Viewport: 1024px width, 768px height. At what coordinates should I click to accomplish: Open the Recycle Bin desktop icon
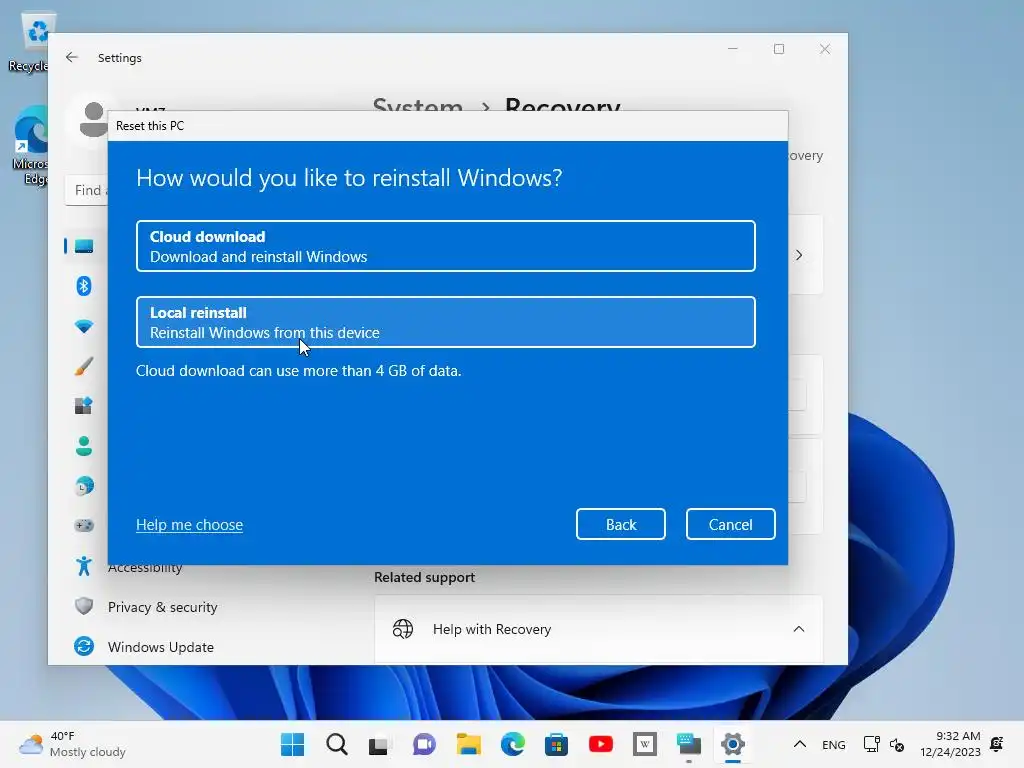coord(30,43)
